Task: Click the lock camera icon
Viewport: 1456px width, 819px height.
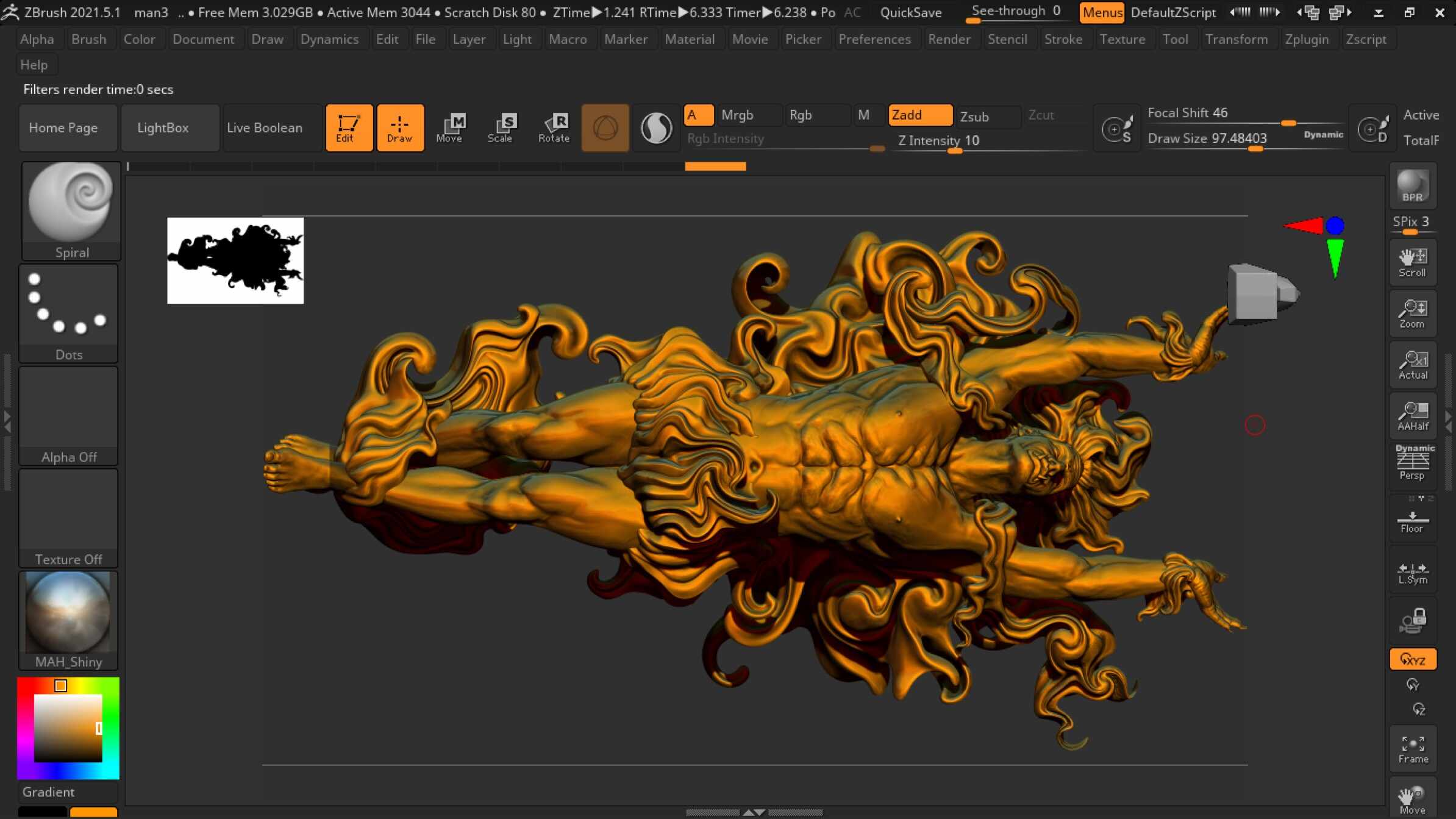Action: pos(1413,621)
